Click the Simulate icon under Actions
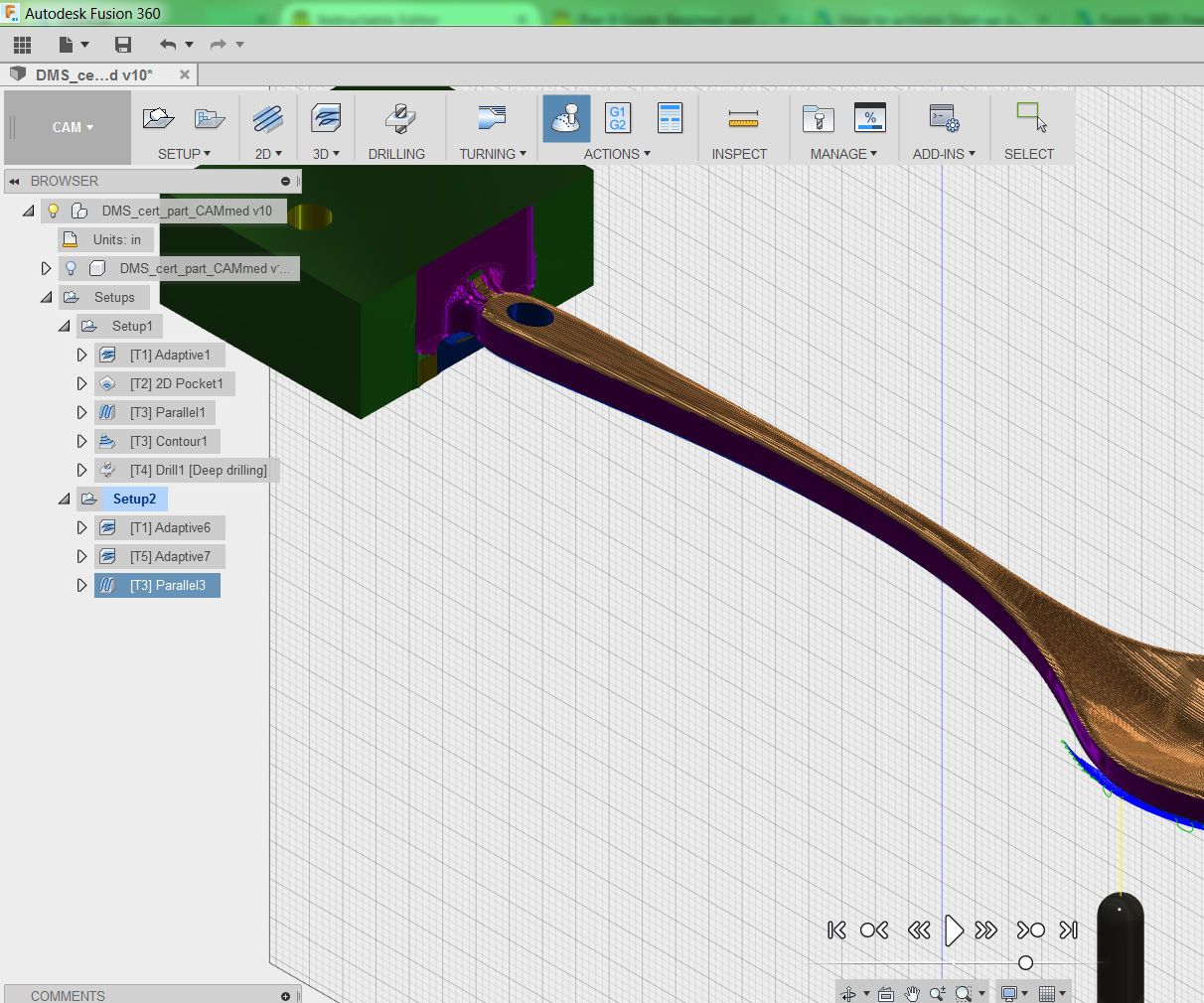Image resolution: width=1204 pixels, height=1003 pixels. [x=565, y=118]
